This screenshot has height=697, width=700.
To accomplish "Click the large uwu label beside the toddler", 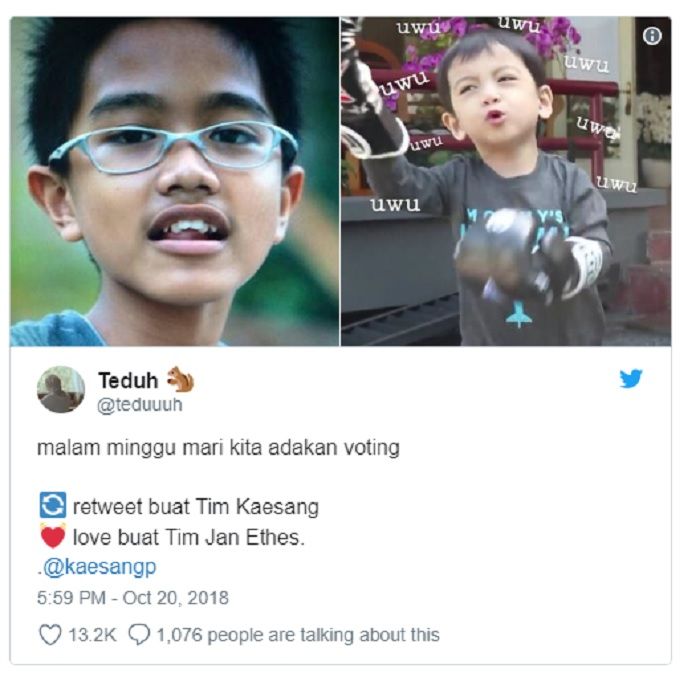I will pyautogui.click(x=395, y=205).
